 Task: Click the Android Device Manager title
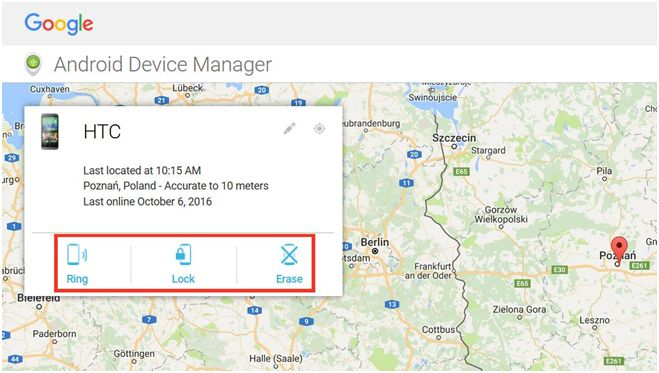tap(163, 65)
